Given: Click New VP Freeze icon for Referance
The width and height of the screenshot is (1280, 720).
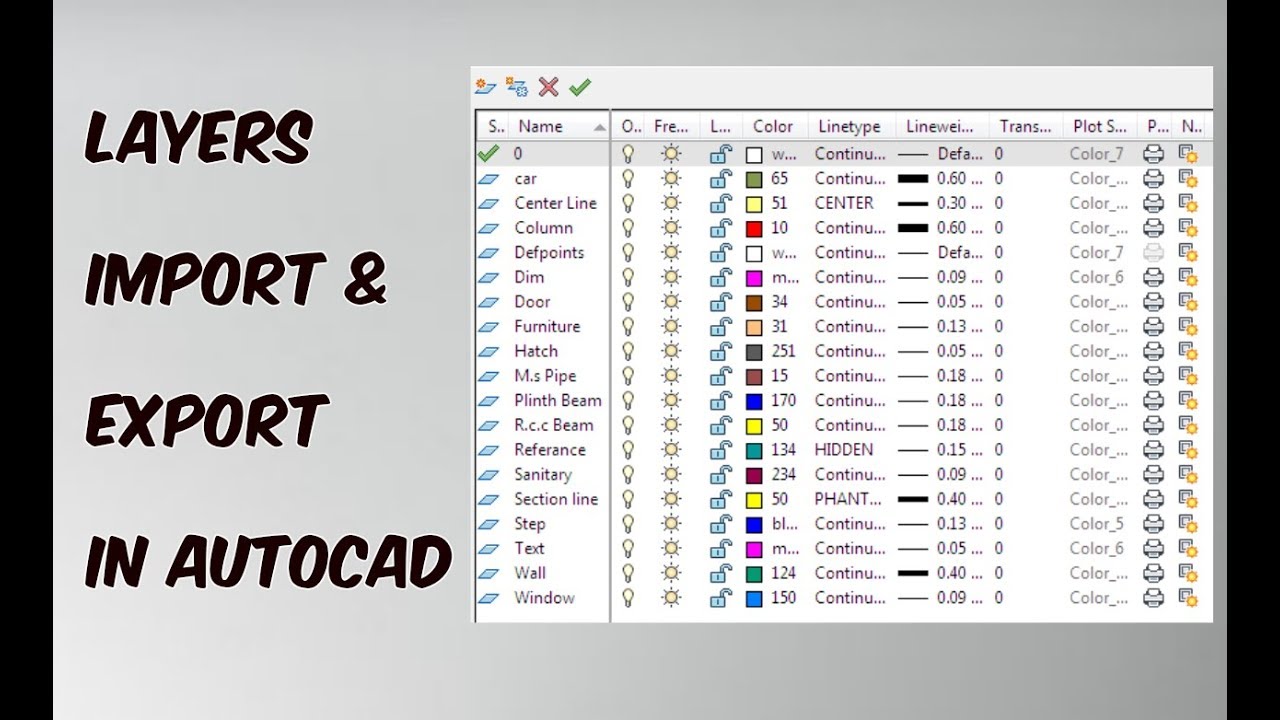Looking at the screenshot, I should pyautogui.click(x=1188, y=450).
